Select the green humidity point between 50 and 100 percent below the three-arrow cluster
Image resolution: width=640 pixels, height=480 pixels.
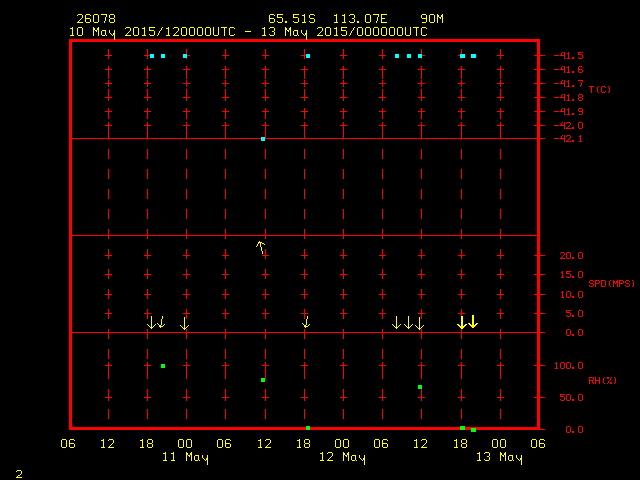click(x=420, y=387)
